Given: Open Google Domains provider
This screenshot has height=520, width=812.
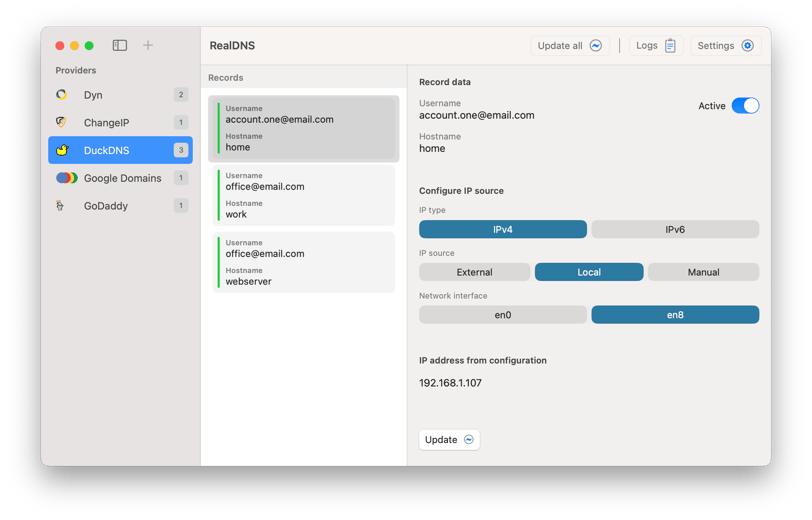Looking at the screenshot, I should click(x=121, y=178).
